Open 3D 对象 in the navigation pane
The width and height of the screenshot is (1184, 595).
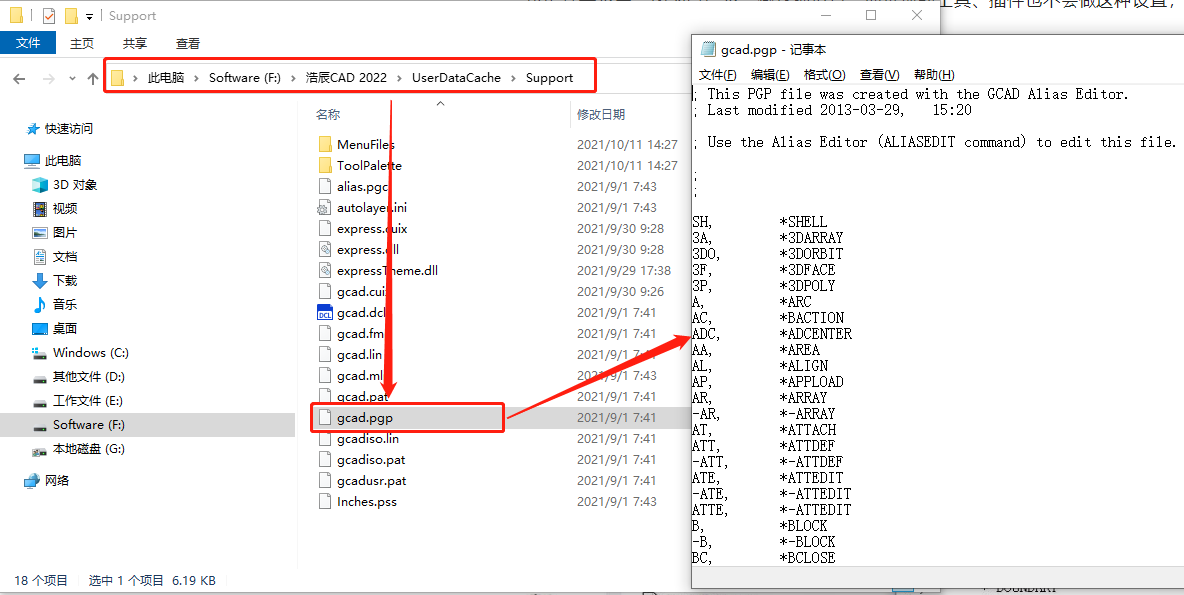pyautogui.click(x=75, y=184)
